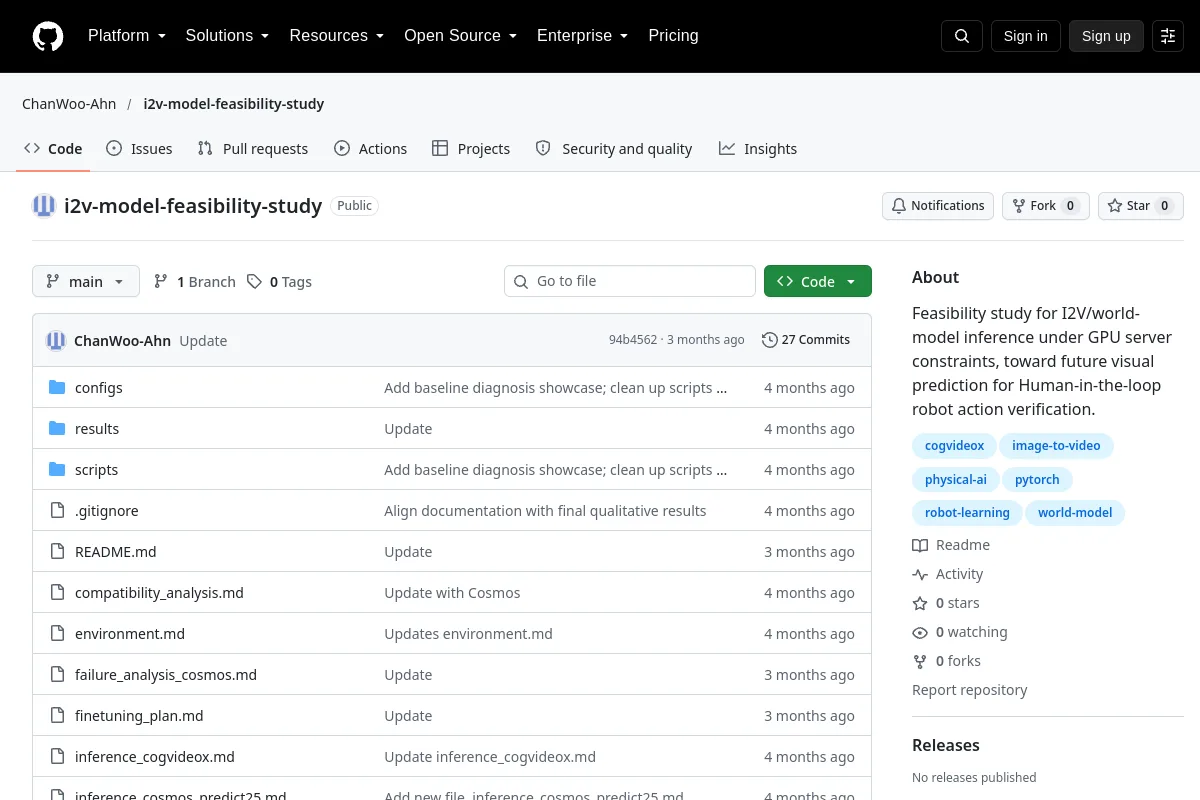Open the cogvideox topic tag

pos(955,446)
